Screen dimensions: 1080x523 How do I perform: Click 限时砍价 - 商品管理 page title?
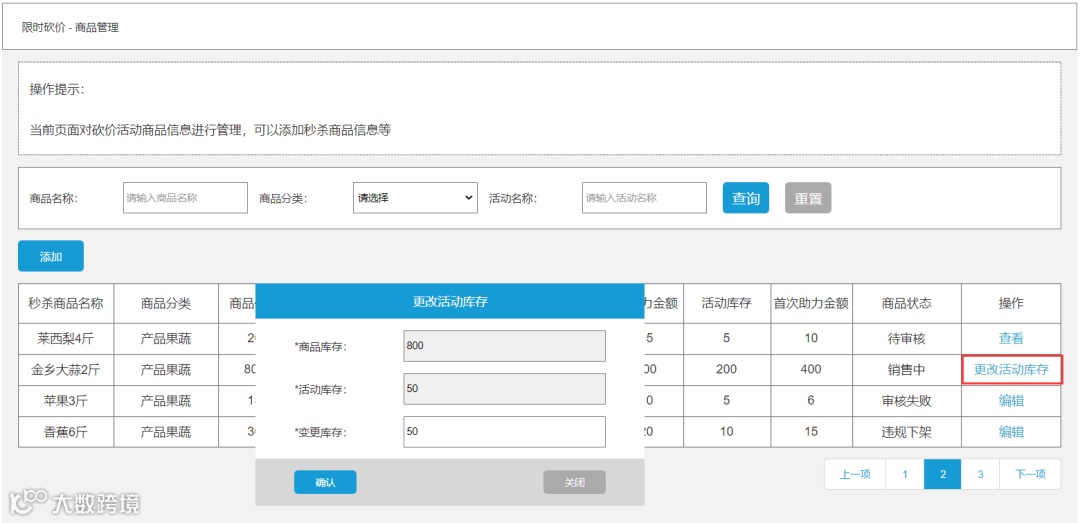click(x=70, y=28)
